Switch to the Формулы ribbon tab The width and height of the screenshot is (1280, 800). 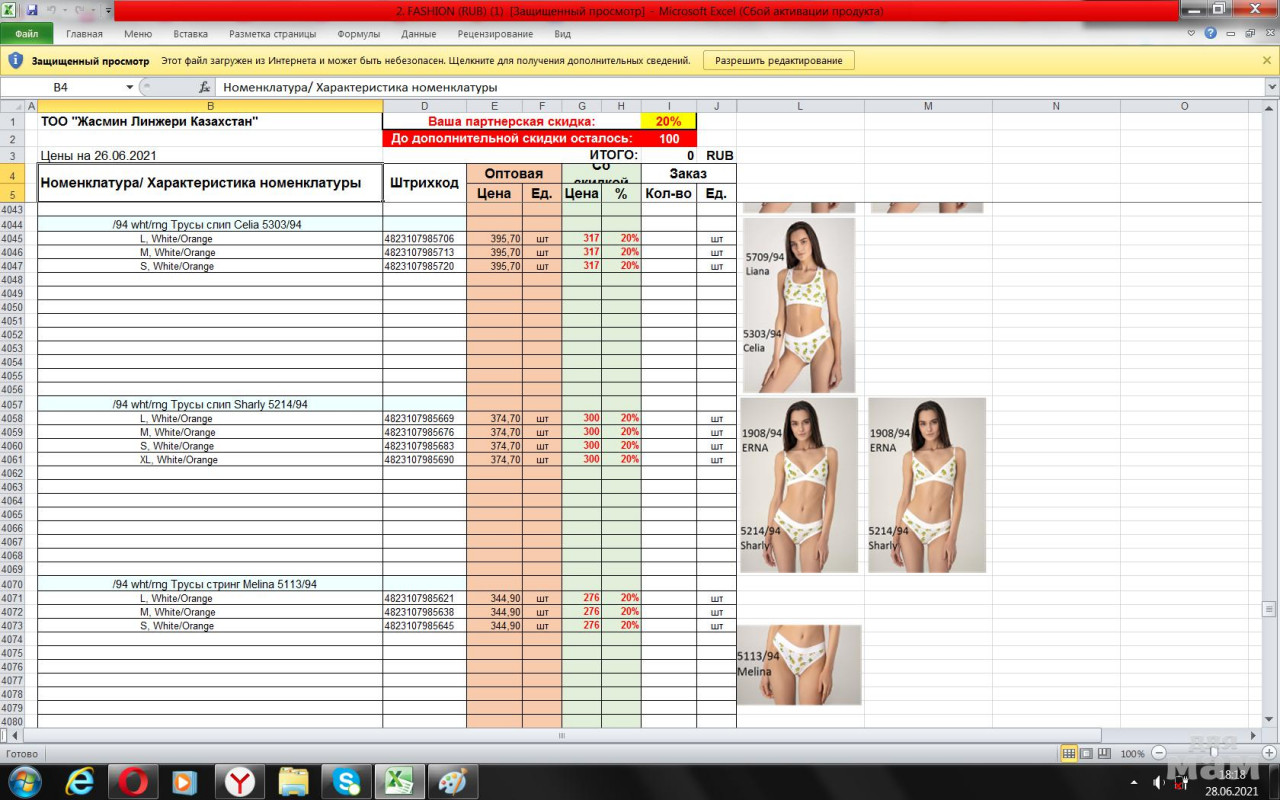[358, 33]
